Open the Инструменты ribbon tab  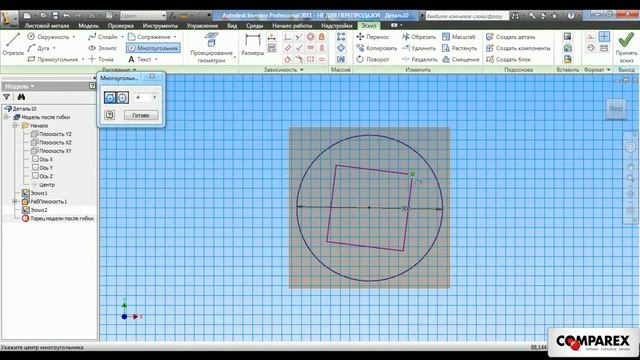click(160, 26)
